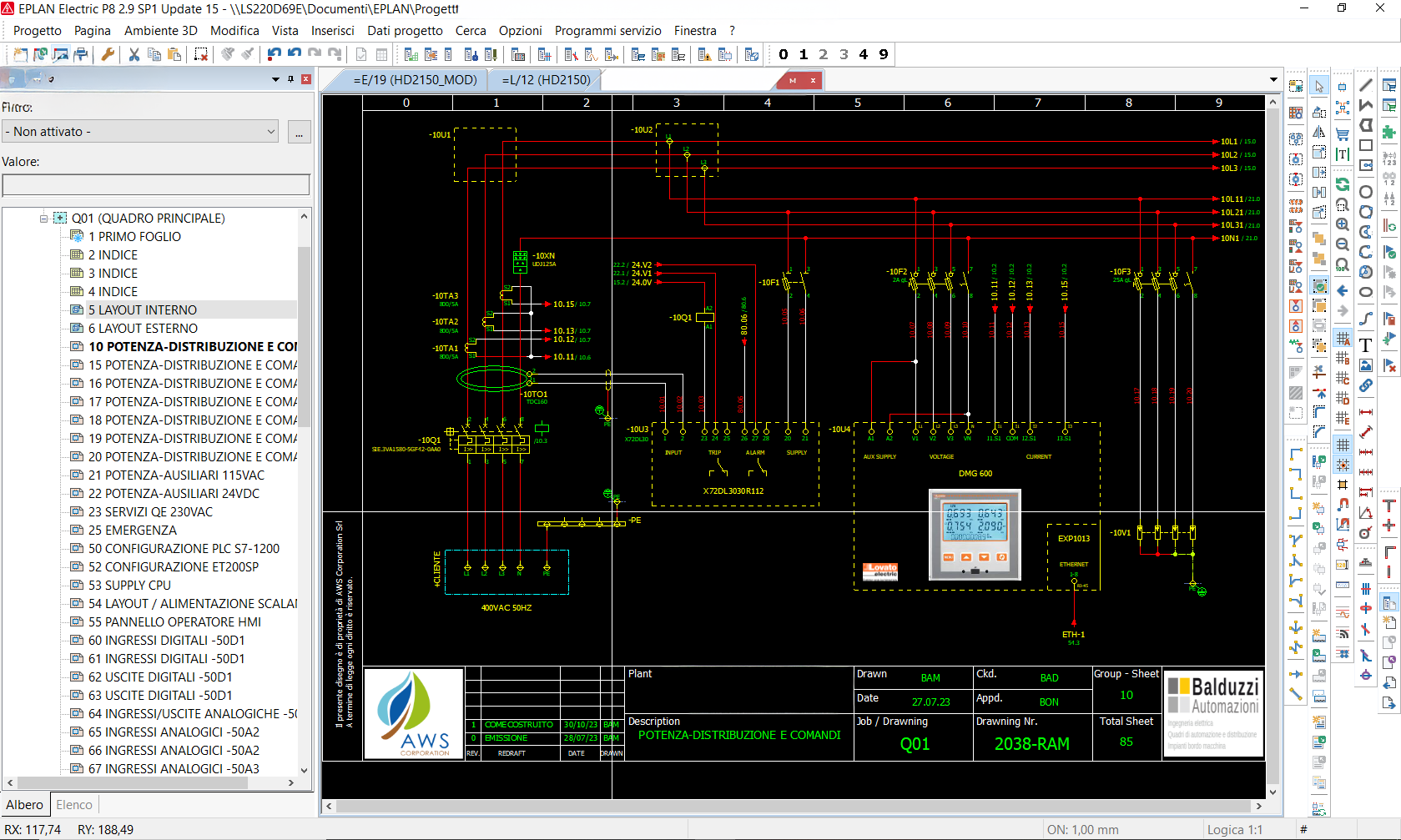The width and height of the screenshot is (1401, 840).
Task: Toggle the grid display button
Action: click(1342, 445)
